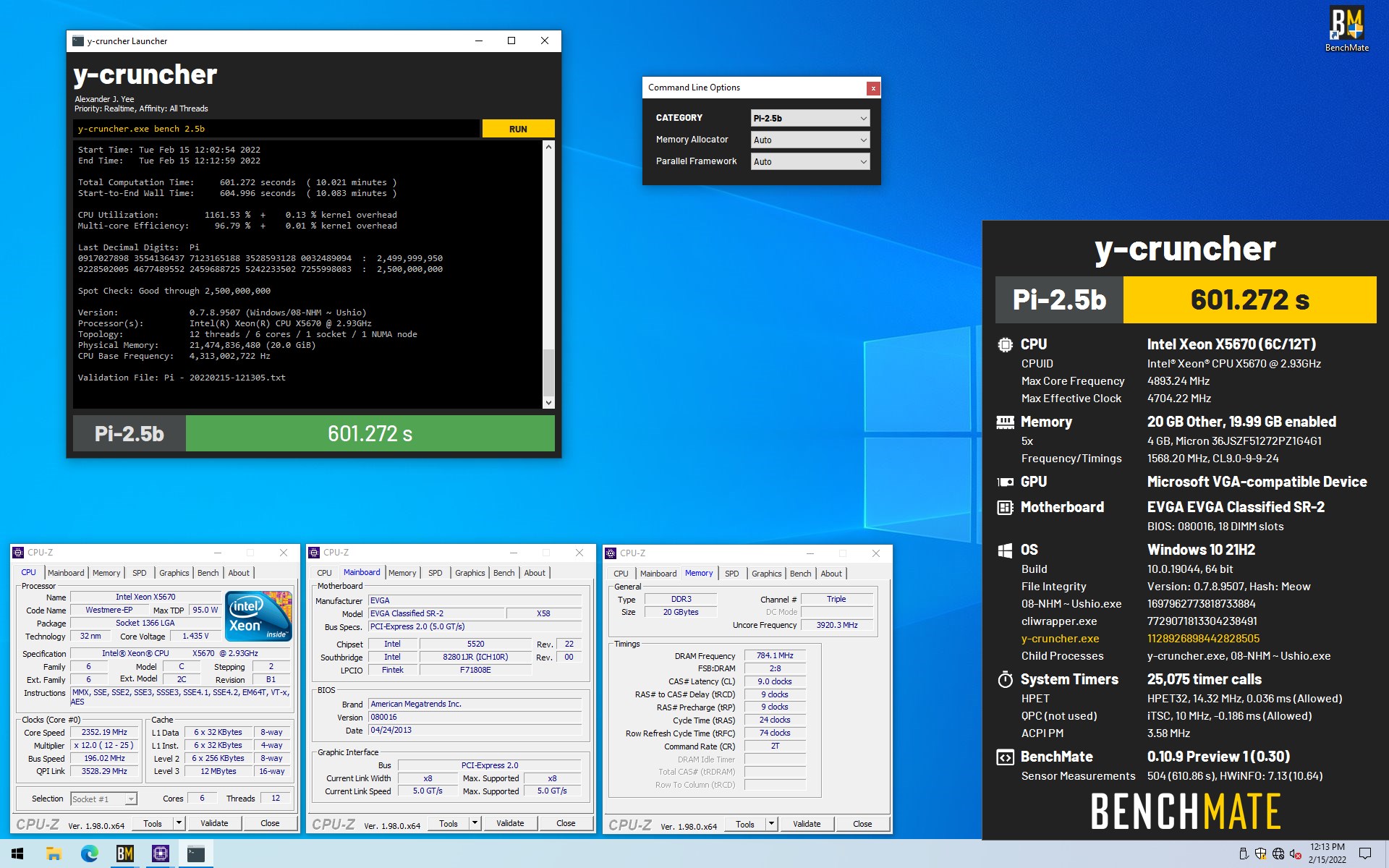Switch to Mainboard tab in first CPU-Z window
This screenshot has height=868, width=1389.
(66, 573)
